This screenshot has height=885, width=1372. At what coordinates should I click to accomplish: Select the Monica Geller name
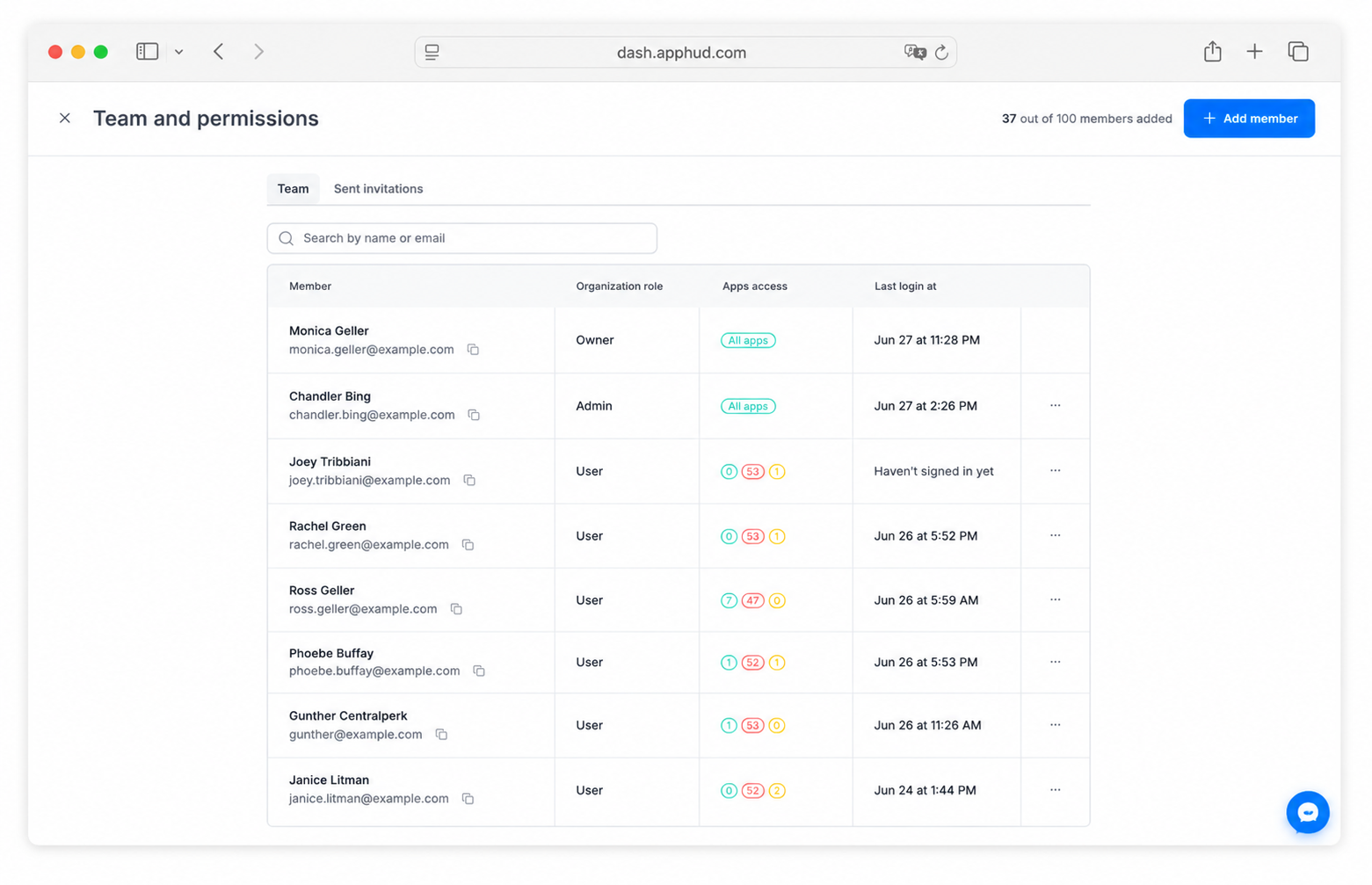point(329,331)
